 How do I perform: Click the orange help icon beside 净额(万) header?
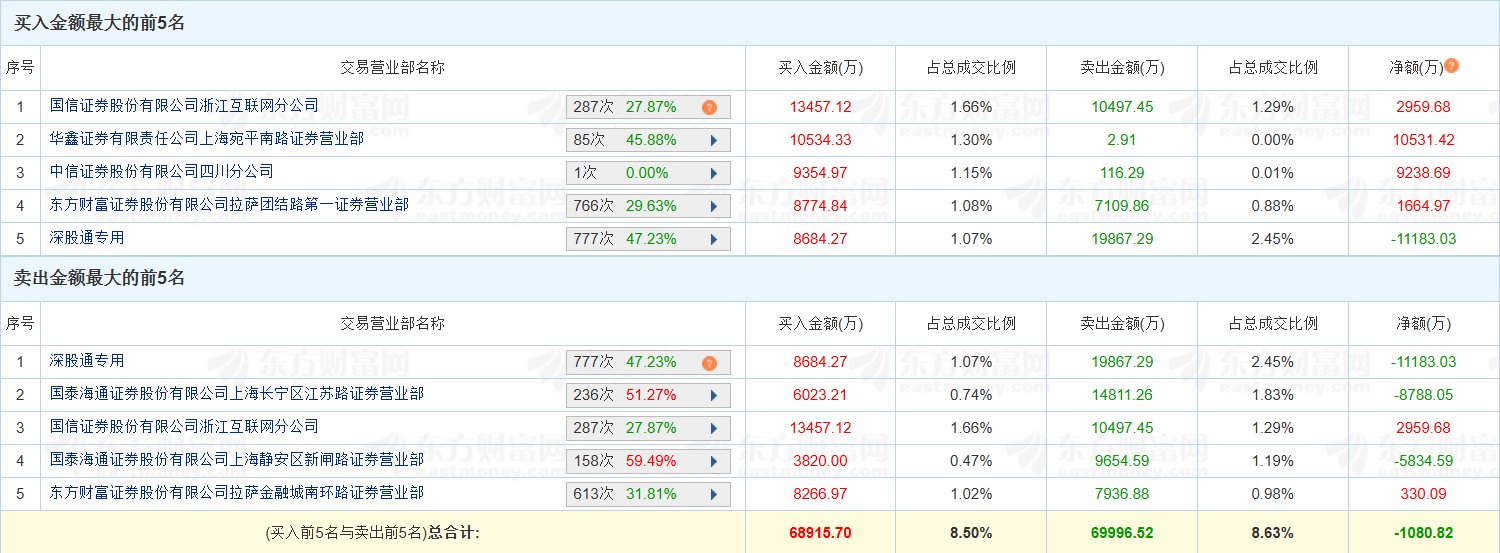[x=1451, y=66]
